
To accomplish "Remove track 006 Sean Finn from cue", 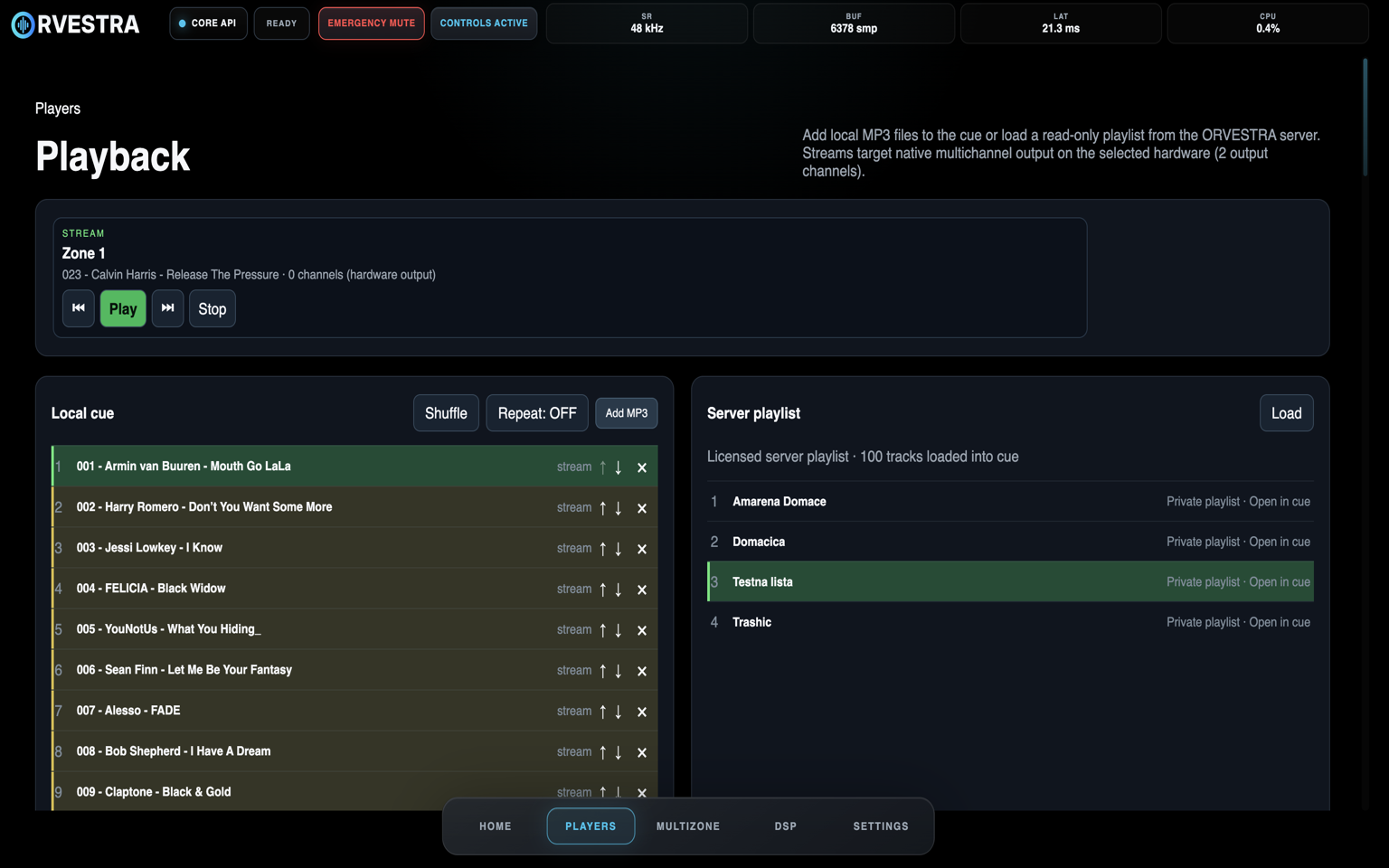I will click(x=642, y=671).
